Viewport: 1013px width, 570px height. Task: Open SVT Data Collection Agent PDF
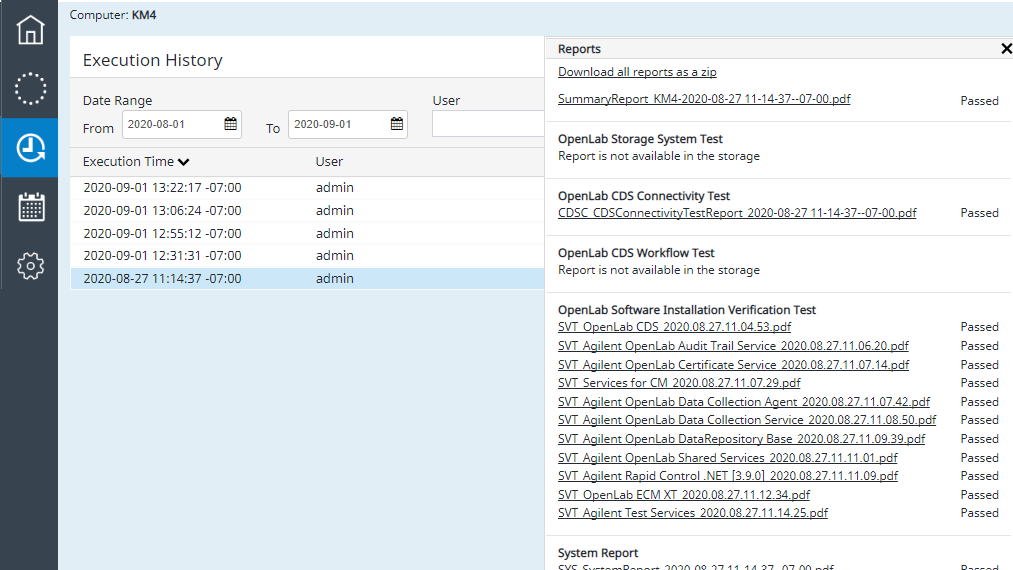pos(744,401)
